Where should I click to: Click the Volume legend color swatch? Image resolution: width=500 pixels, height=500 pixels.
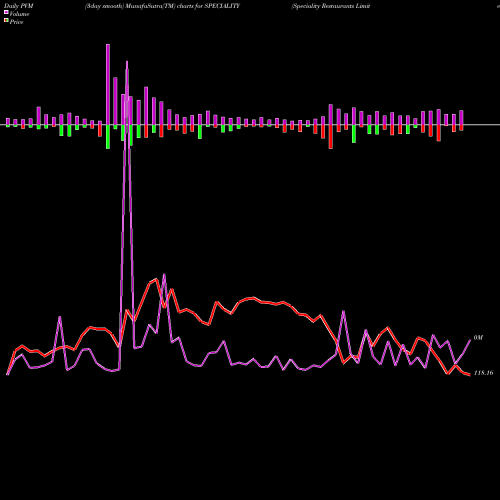click(x=6, y=12)
